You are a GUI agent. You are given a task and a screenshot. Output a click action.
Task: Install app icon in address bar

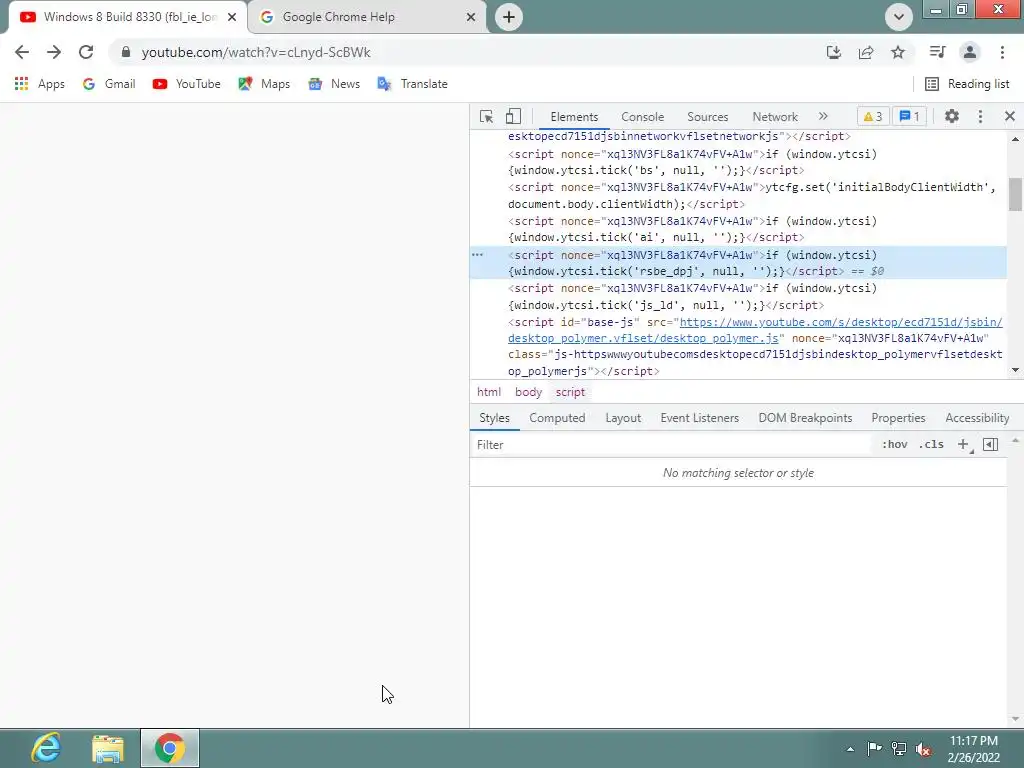point(833,52)
